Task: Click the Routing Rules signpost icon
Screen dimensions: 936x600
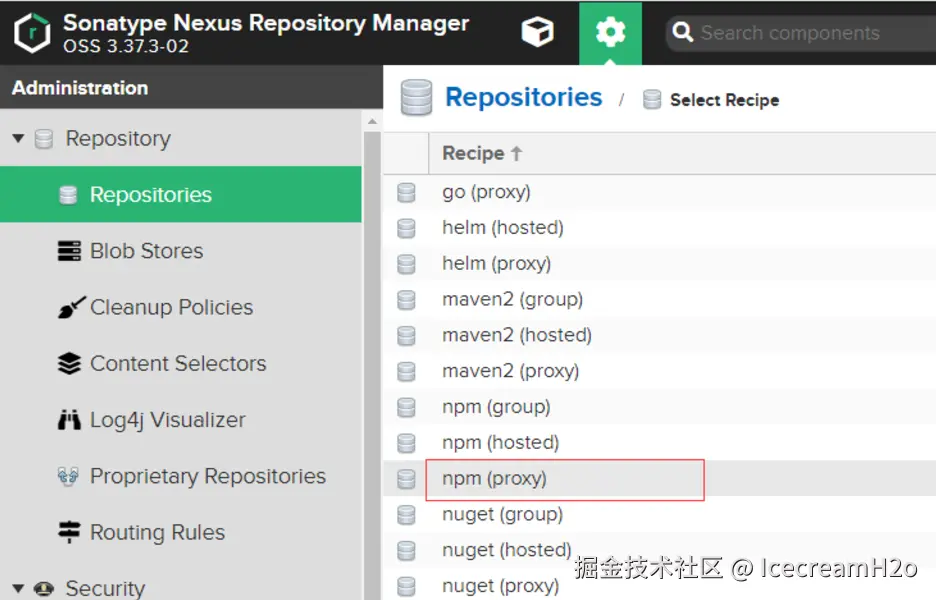Action: [69, 532]
